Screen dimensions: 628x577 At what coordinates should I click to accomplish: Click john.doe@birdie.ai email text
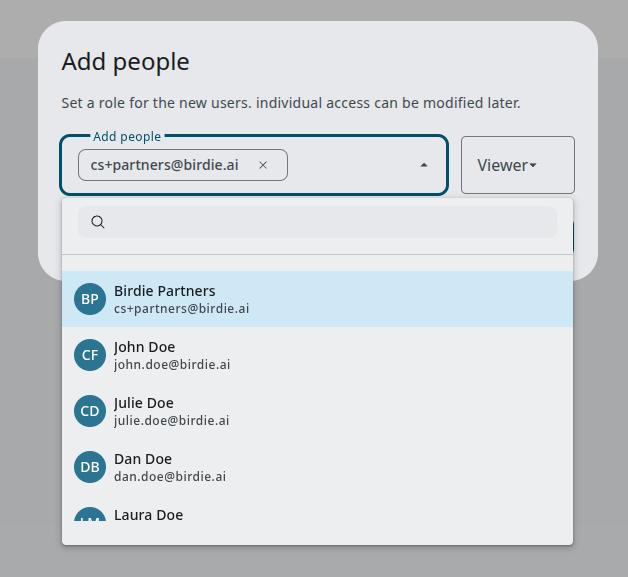172,365
